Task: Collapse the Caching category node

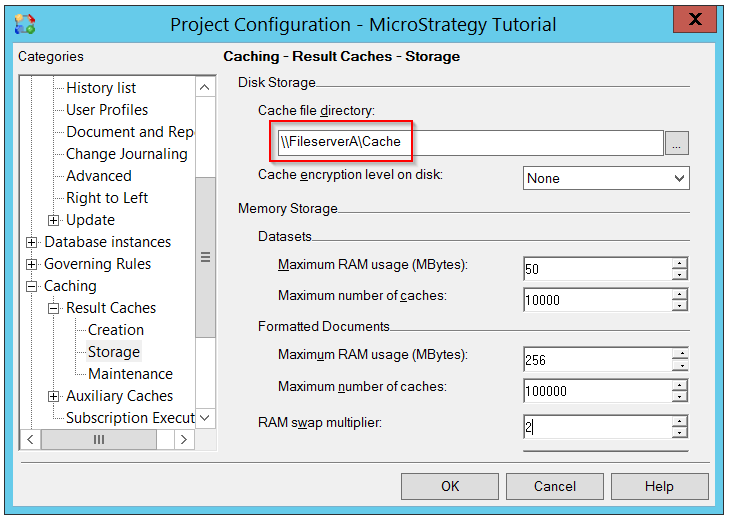Action: click(x=32, y=286)
